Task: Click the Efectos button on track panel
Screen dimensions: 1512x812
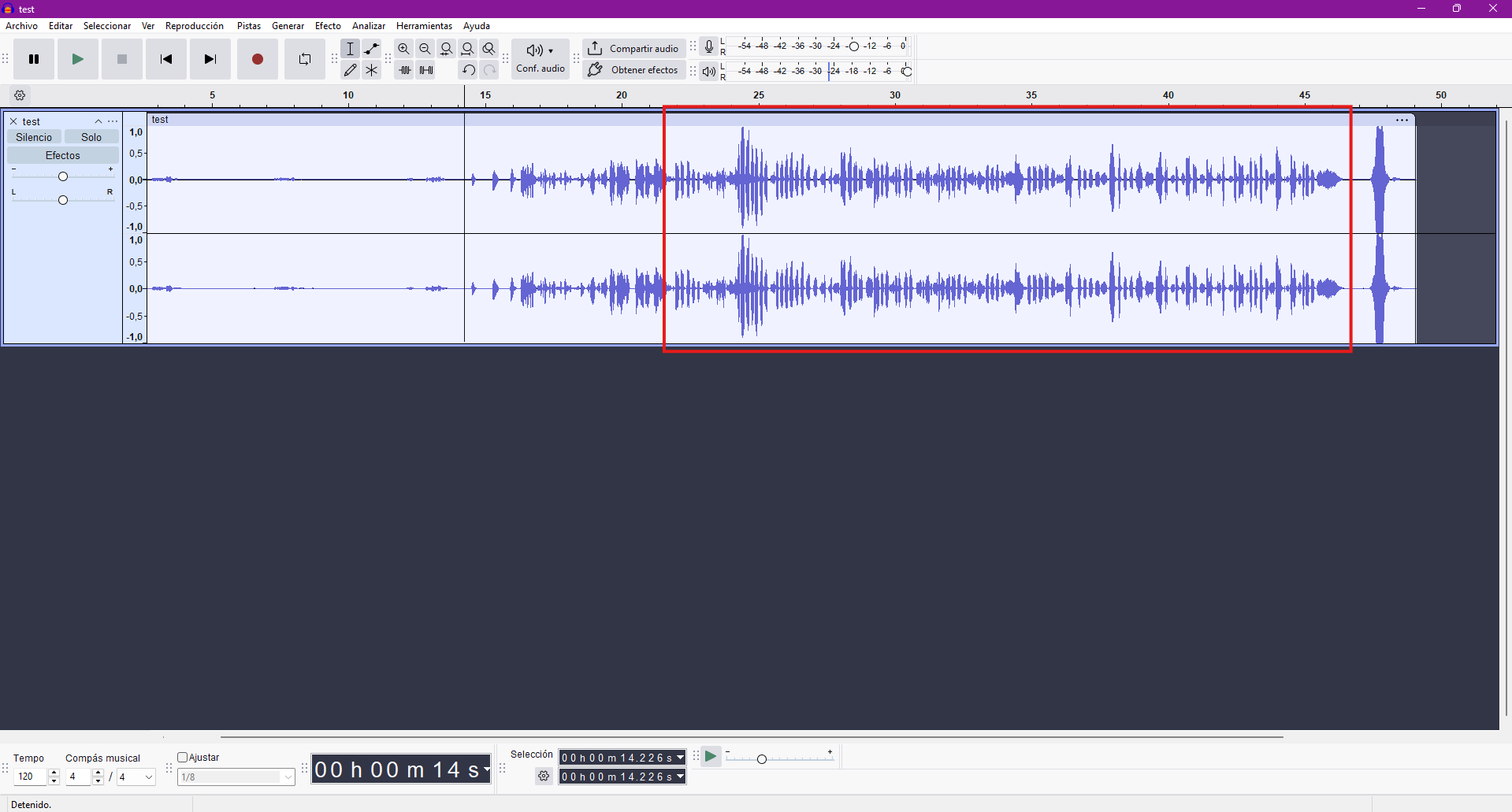Action: point(63,156)
